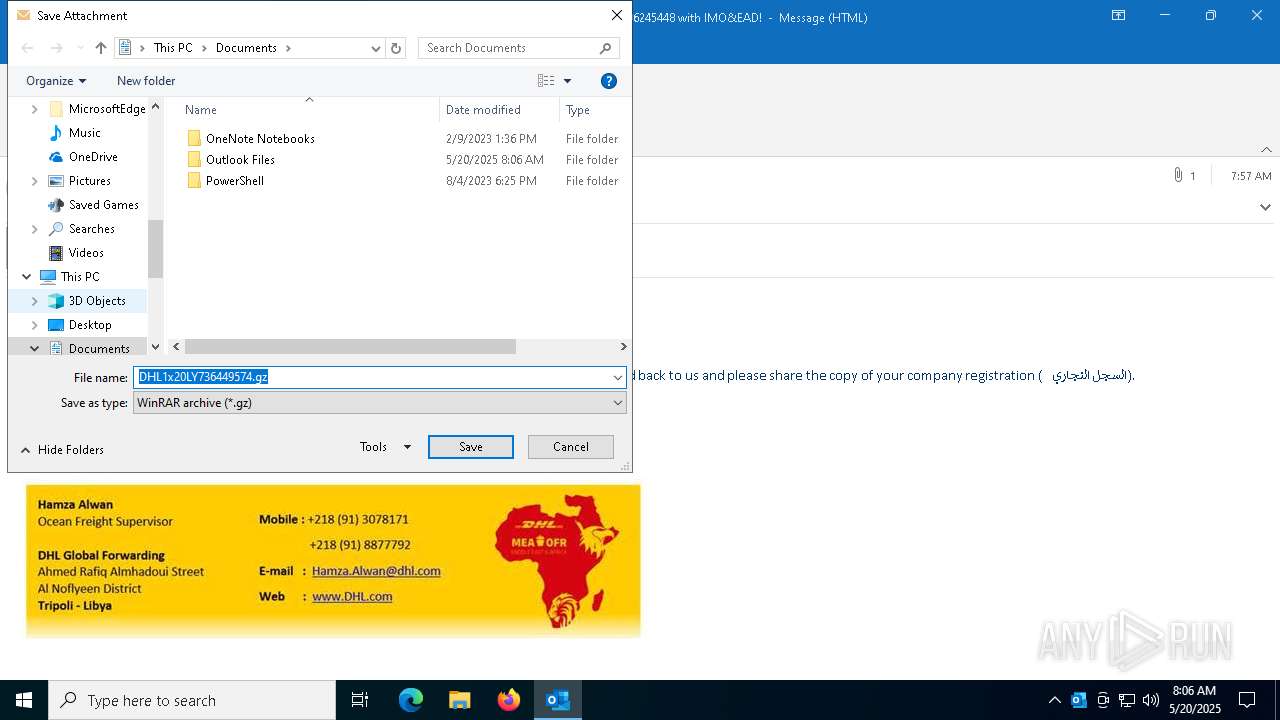Expand the Searches tree node
The height and width of the screenshot is (720, 1280).
tap(35, 229)
